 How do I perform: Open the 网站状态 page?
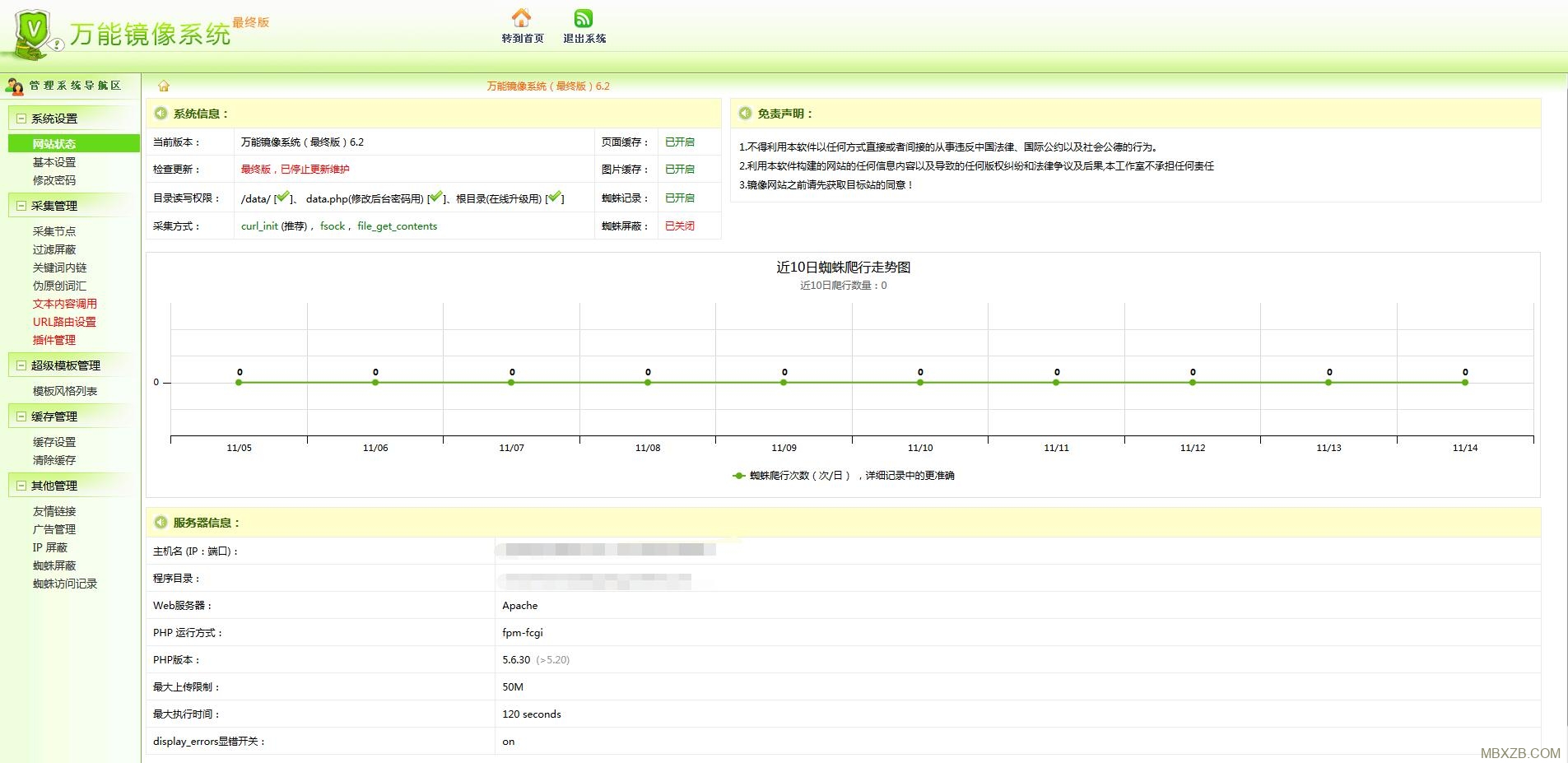pyautogui.click(x=54, y=142)
